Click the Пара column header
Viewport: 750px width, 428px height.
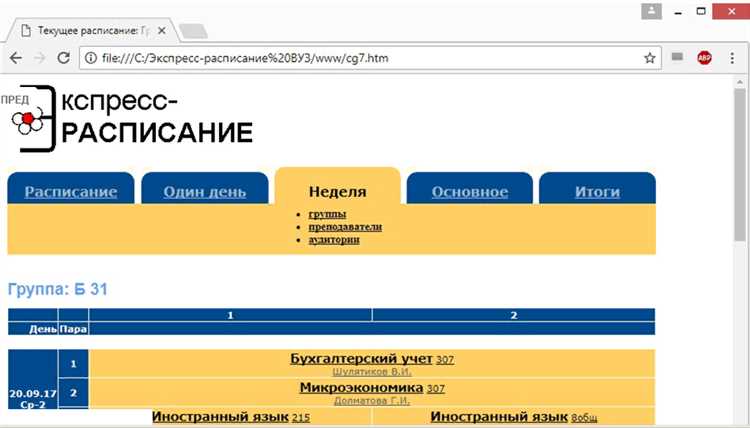point(73,329)
